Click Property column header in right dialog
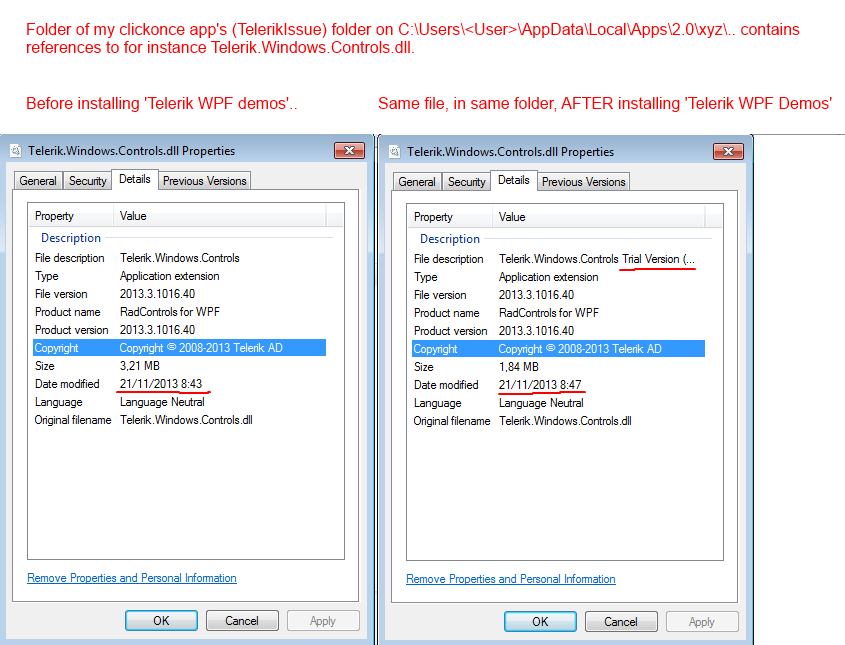The height and width of the screenshot is (645, 845). 449,217
